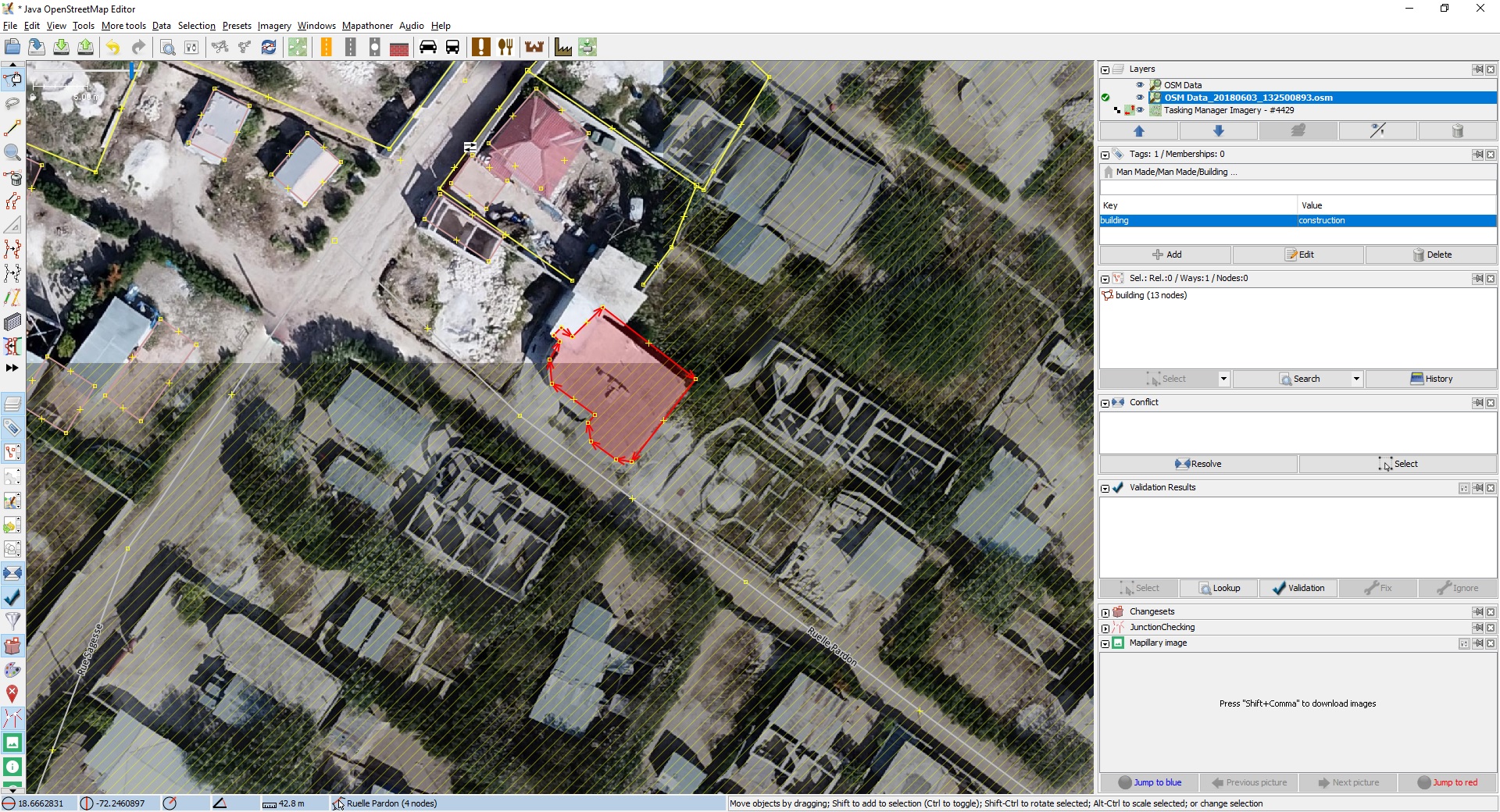
Task: Click the trash icon to delete layer
Action: tap(1457, 131)
